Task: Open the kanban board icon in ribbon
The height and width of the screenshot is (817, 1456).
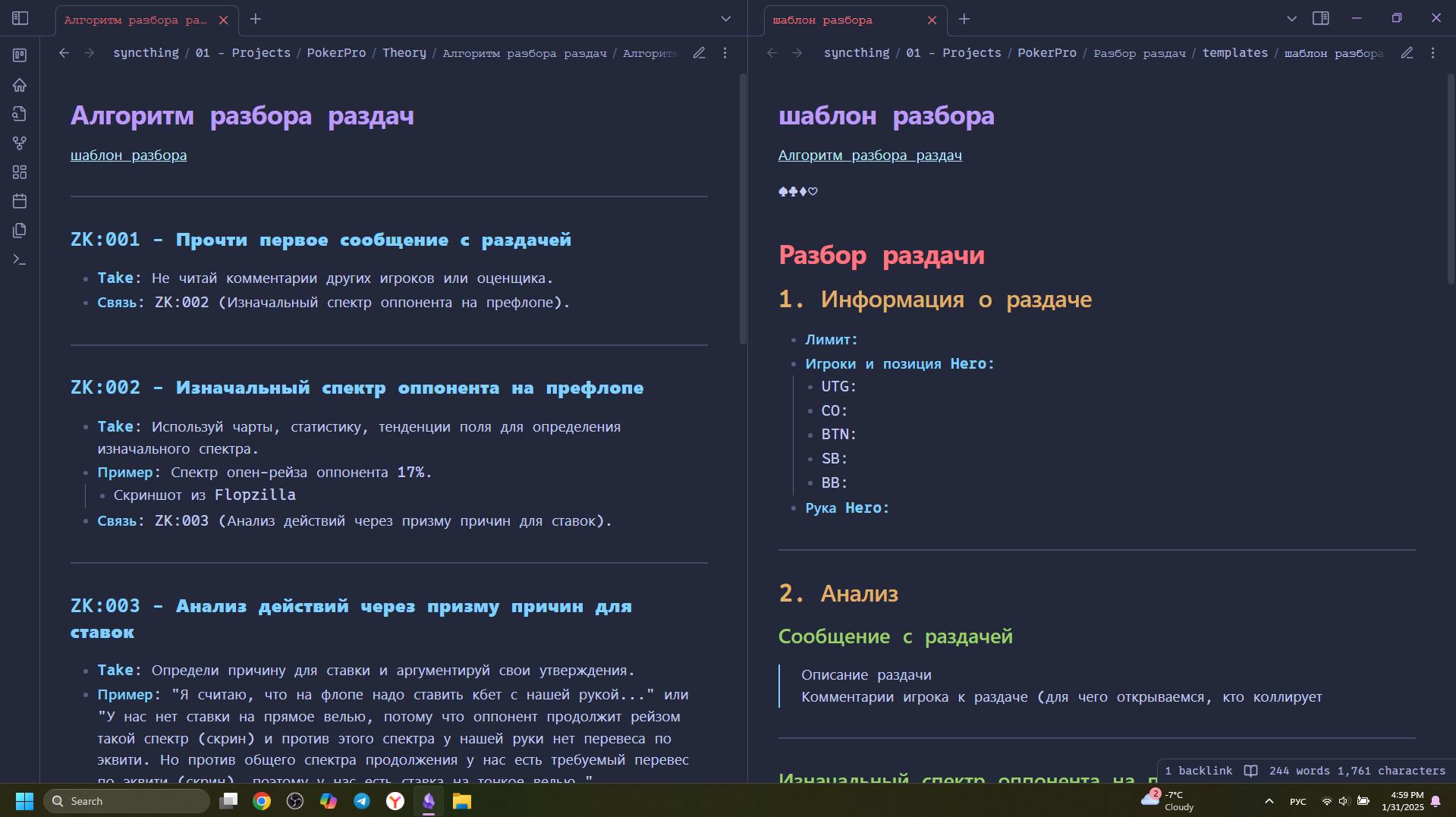Action: [20, 55]
